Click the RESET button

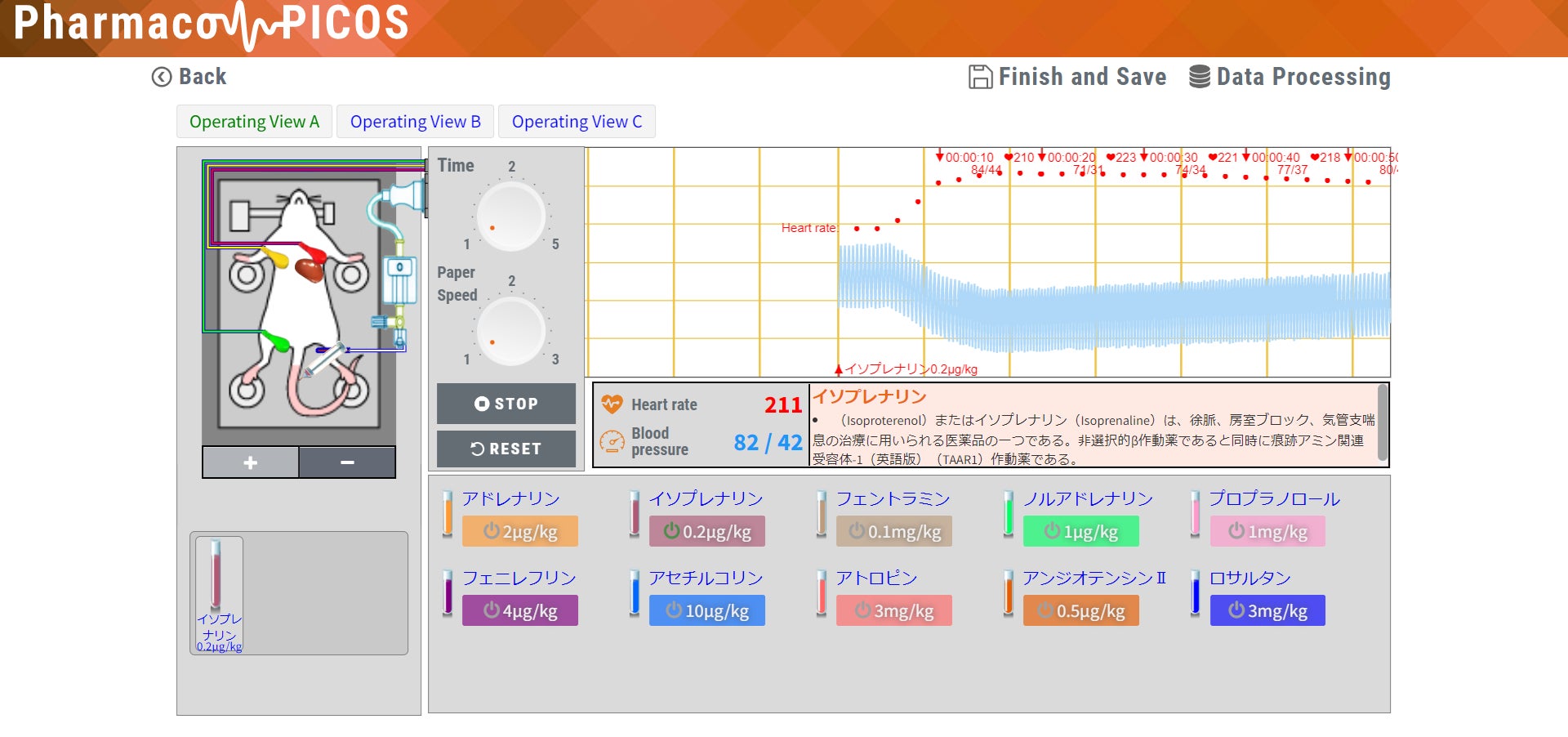click(506, 449)
